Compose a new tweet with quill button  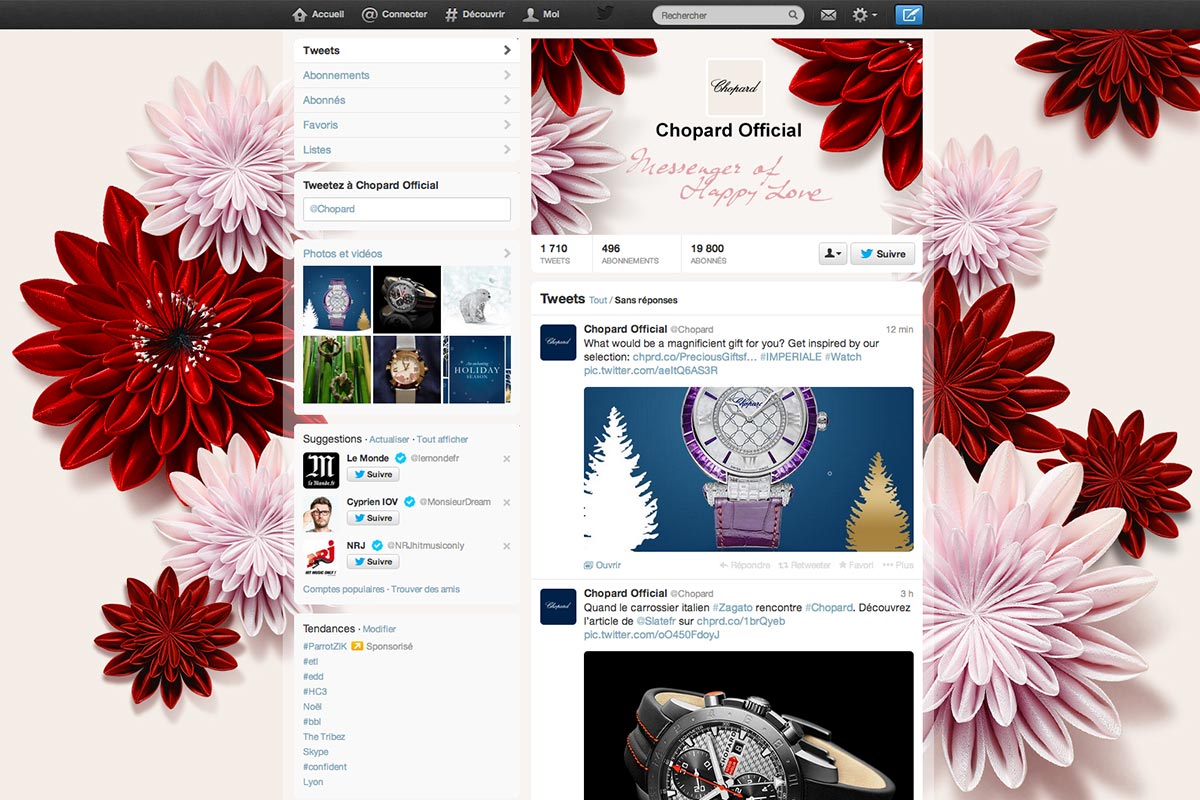point(909,15)
